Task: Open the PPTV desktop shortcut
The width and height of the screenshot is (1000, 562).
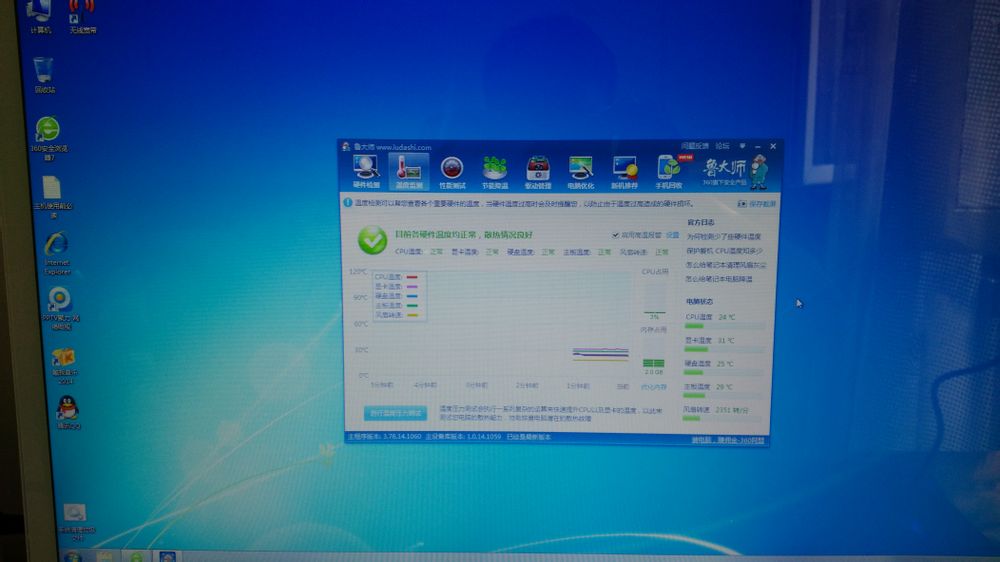Action: click(61, 309)
